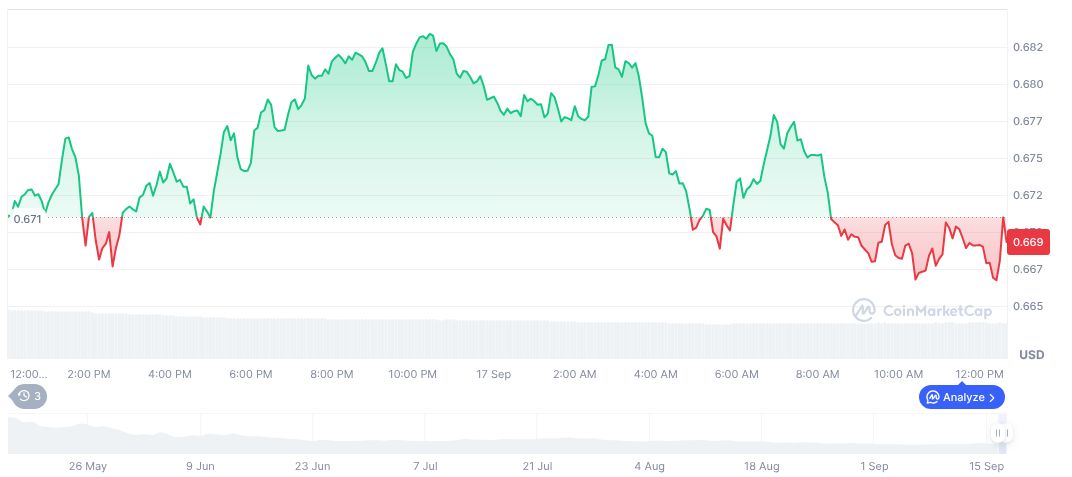Click the 0.671 opening price label
Image resolution: width=1072 pixels, height=477 pixels.
click(x=28, y=219)
